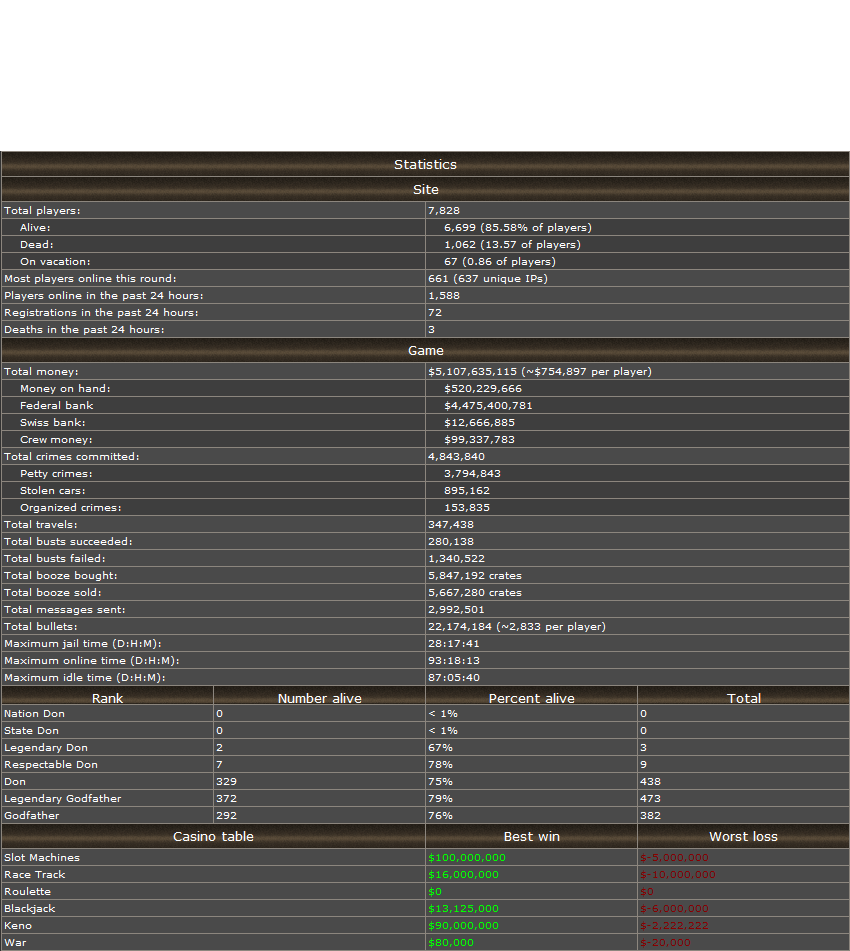
Task: Select the Blackjack worst loss $-6,000,000
Action: (x=675, y=908)
